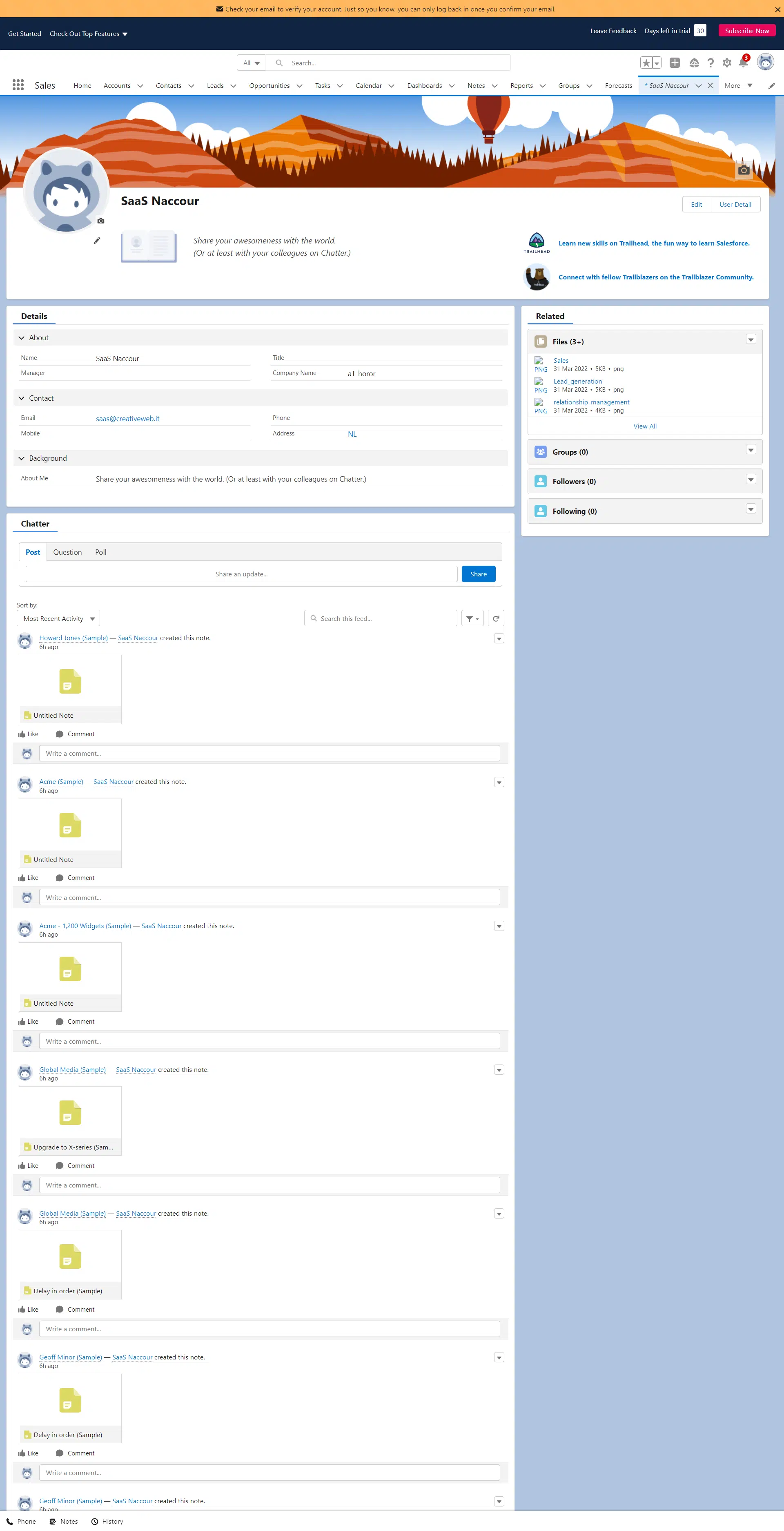Viewport: 784px width, 1531px height.
Task: Open the Files related list dropdown
Action: [x=751, y=339]
